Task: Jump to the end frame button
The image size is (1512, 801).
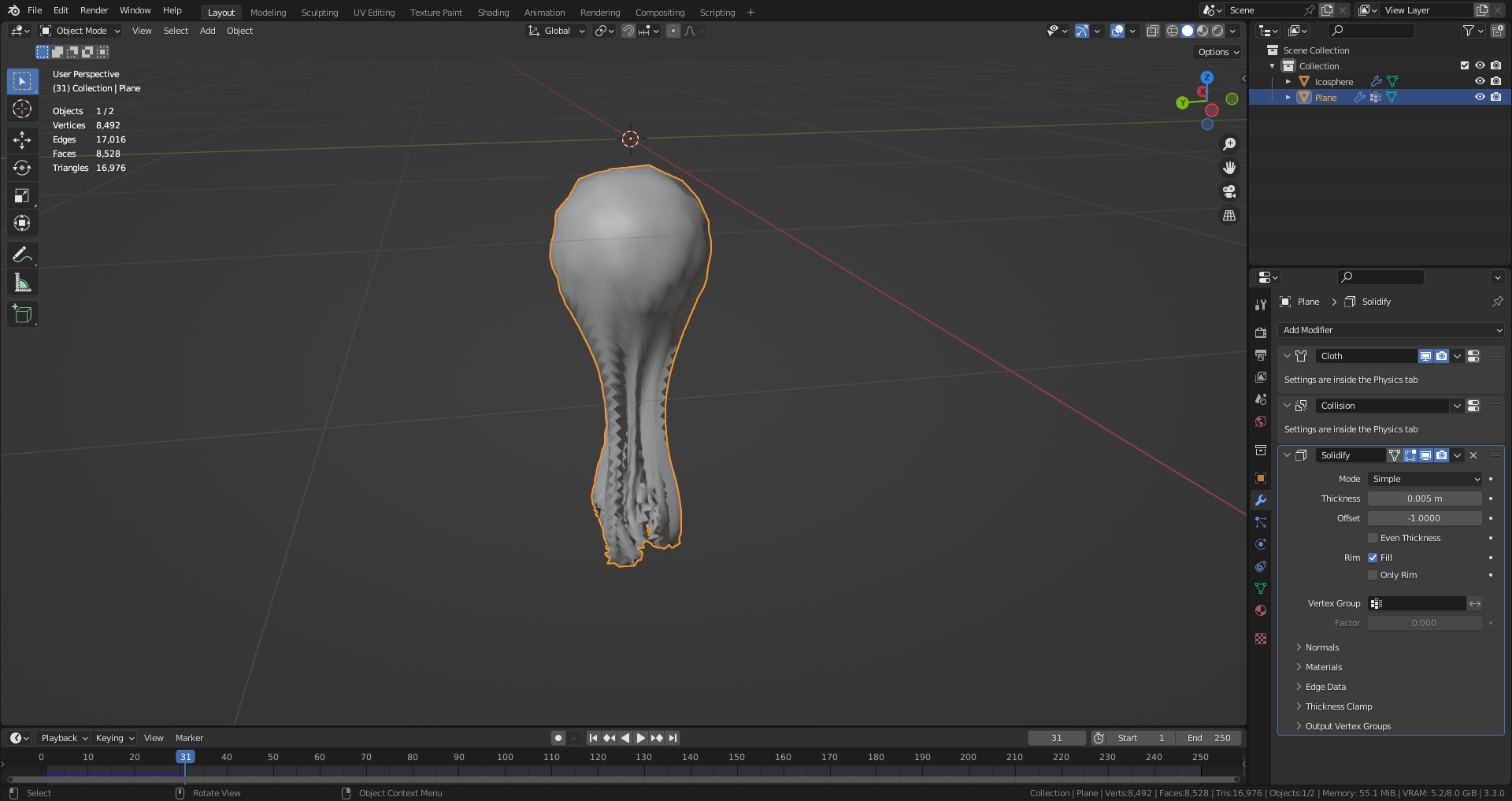Action: (673, 738)
